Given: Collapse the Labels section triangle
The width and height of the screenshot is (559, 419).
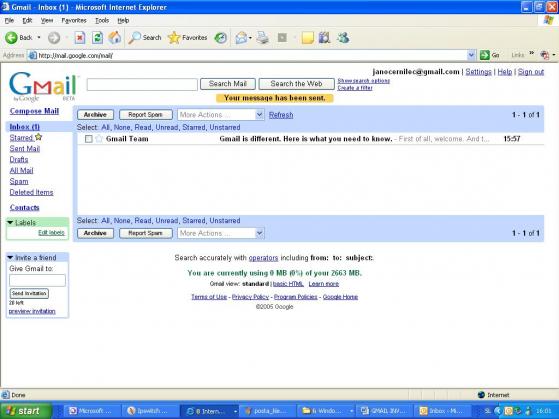Looking at the screenshot, I should click(10, 223).
